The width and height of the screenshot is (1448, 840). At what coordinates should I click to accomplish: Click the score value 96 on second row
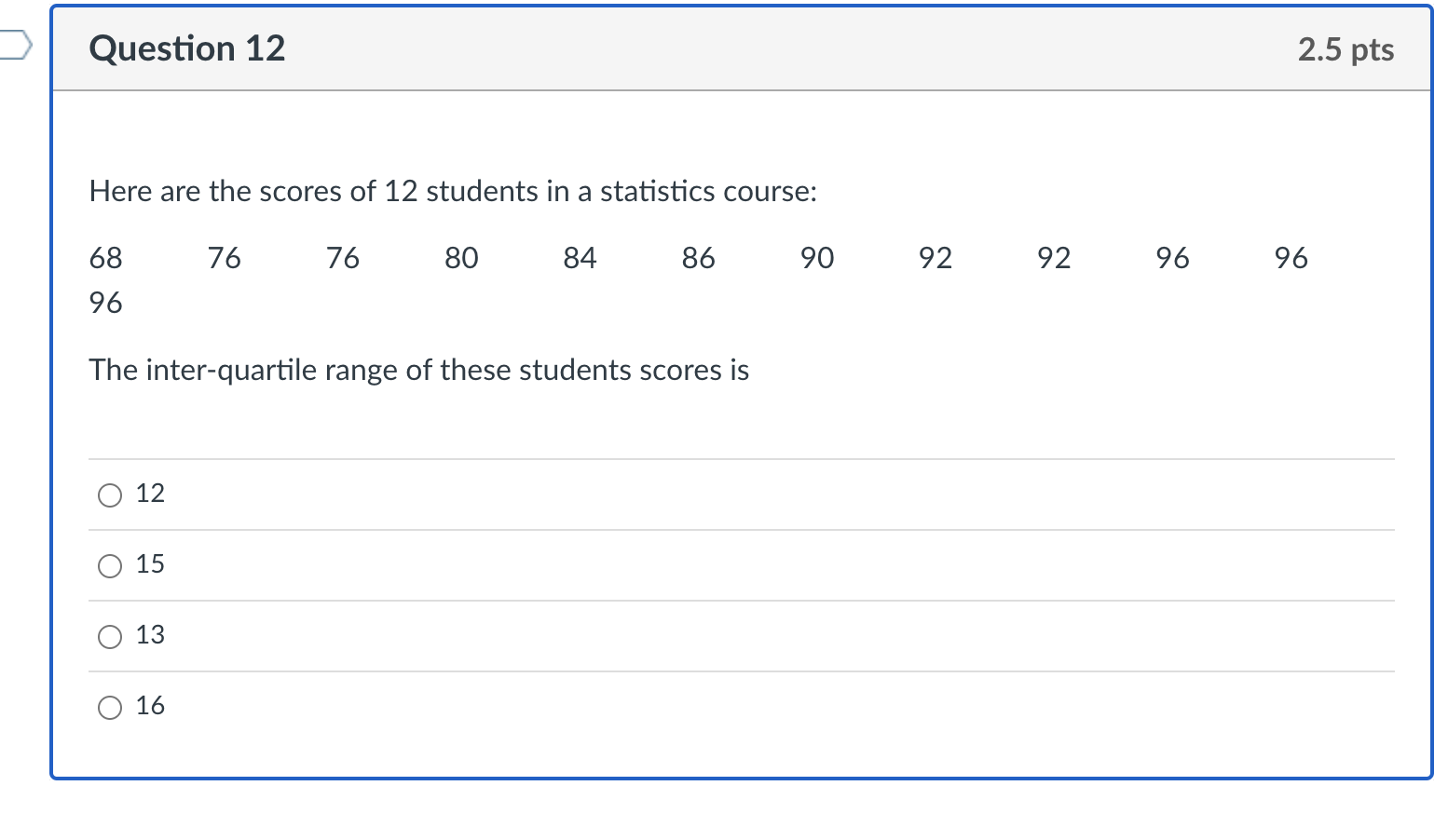pos(104,302)
